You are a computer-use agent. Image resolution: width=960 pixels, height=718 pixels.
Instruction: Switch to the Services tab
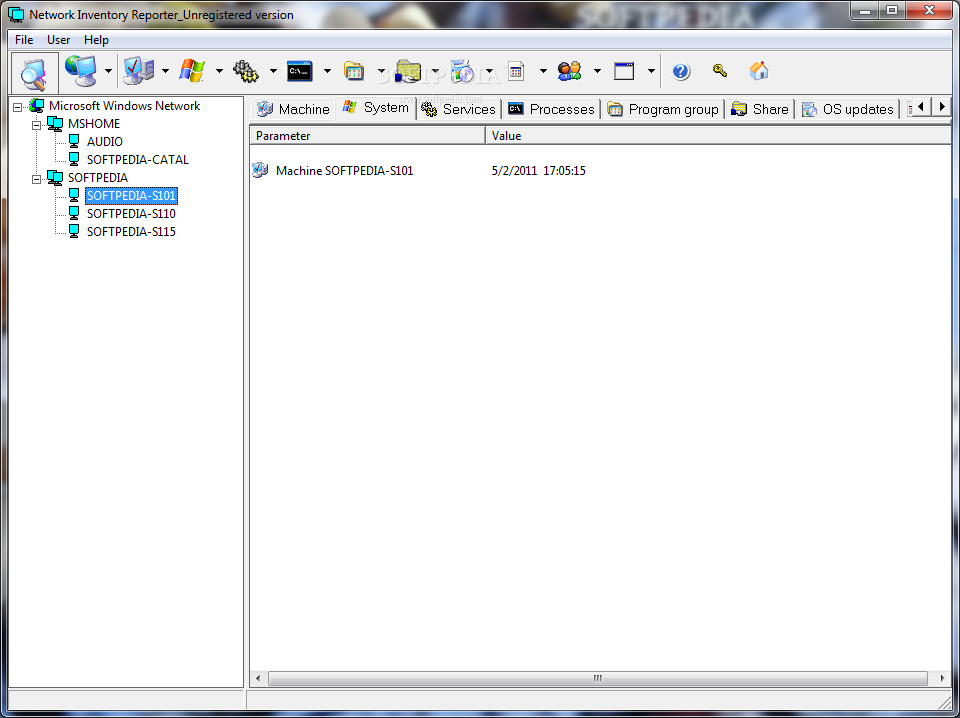[459, 109]
